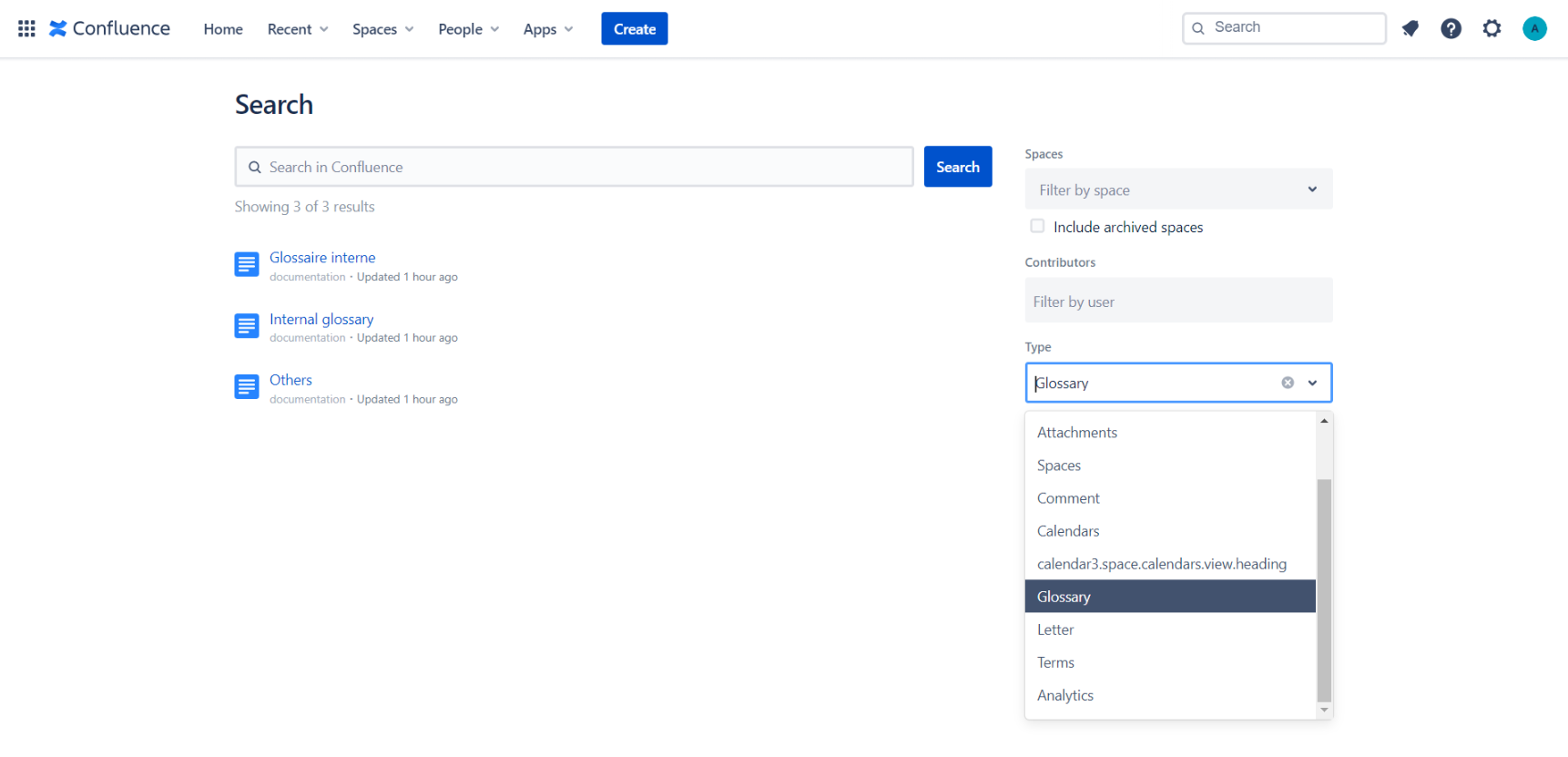The width and height of the screenshot is (1568, 757).
Task: Focus the top navigation Search box
Action: pos(1284,28)
